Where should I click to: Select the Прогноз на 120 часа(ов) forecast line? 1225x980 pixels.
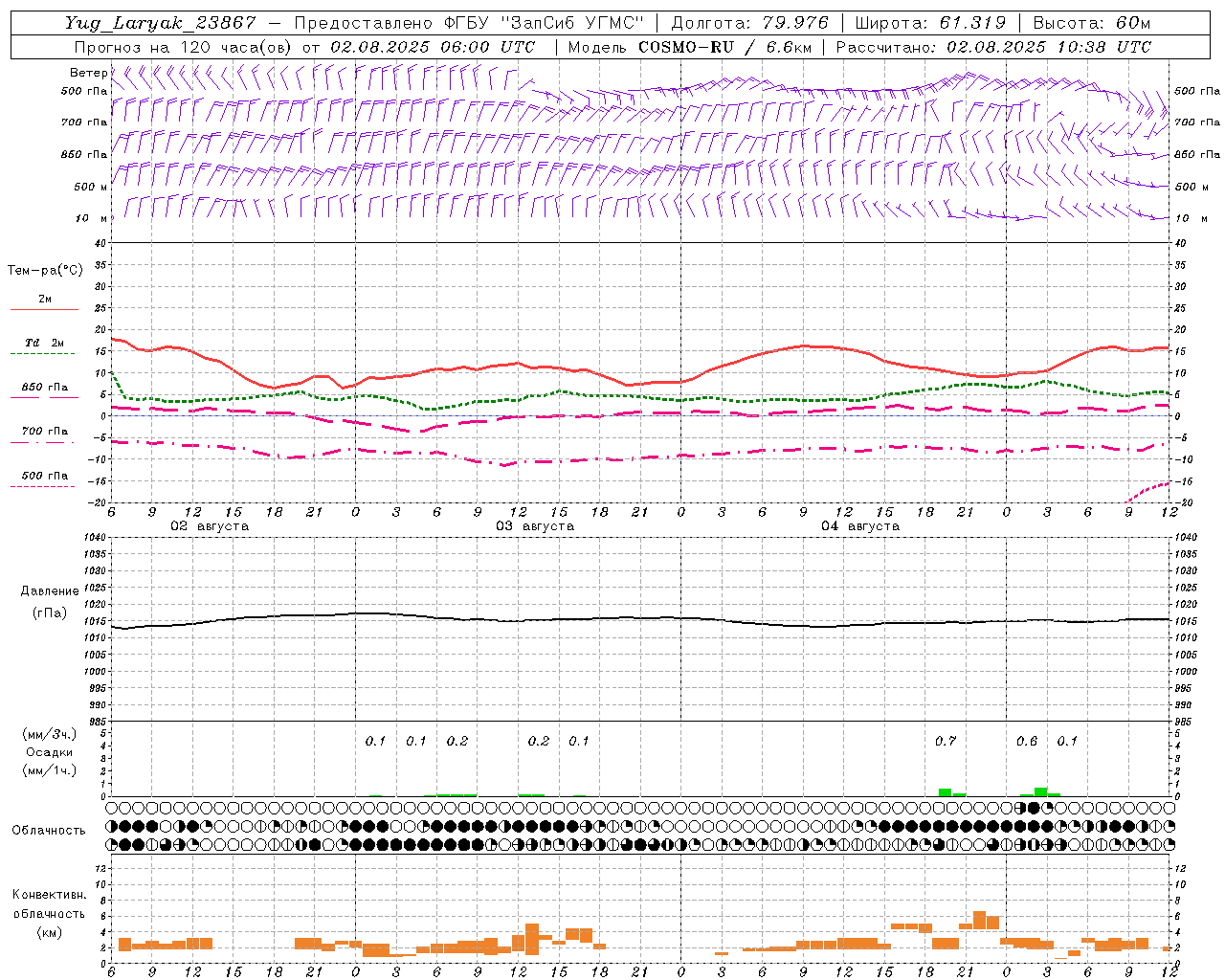[x=304, y=47]
